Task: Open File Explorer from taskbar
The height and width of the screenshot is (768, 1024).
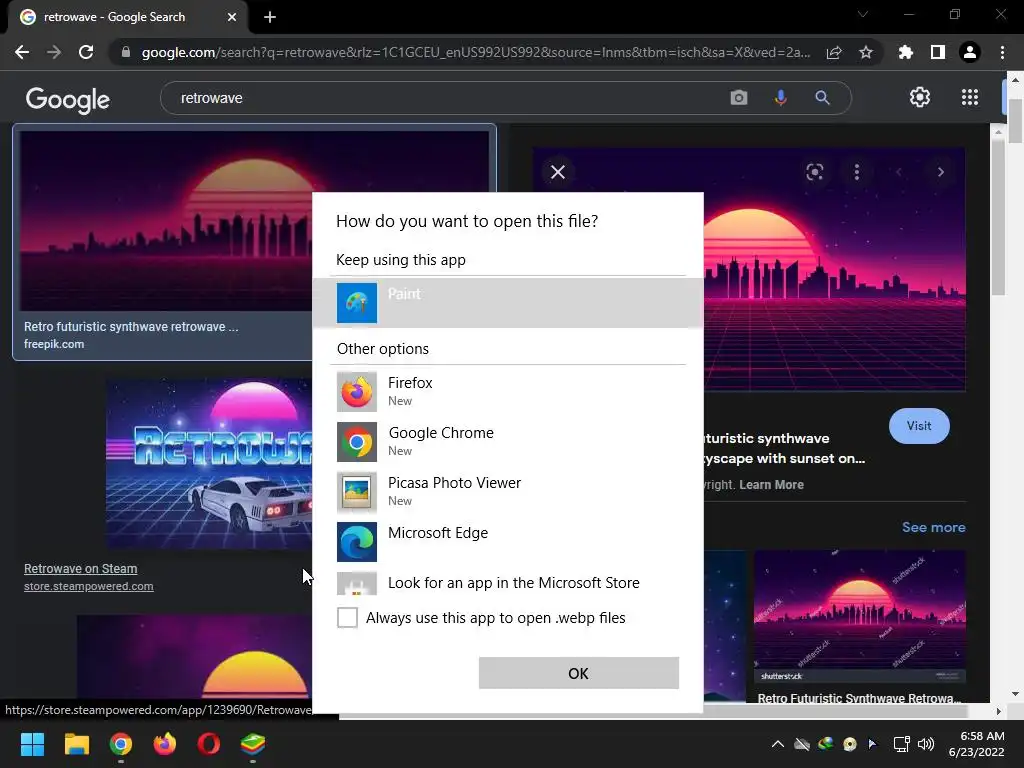Action: 76,744
